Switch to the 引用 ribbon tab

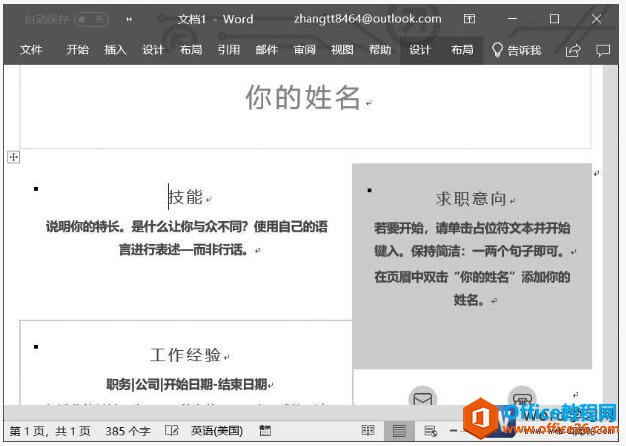pyautogui.click(x=229, y=50)
